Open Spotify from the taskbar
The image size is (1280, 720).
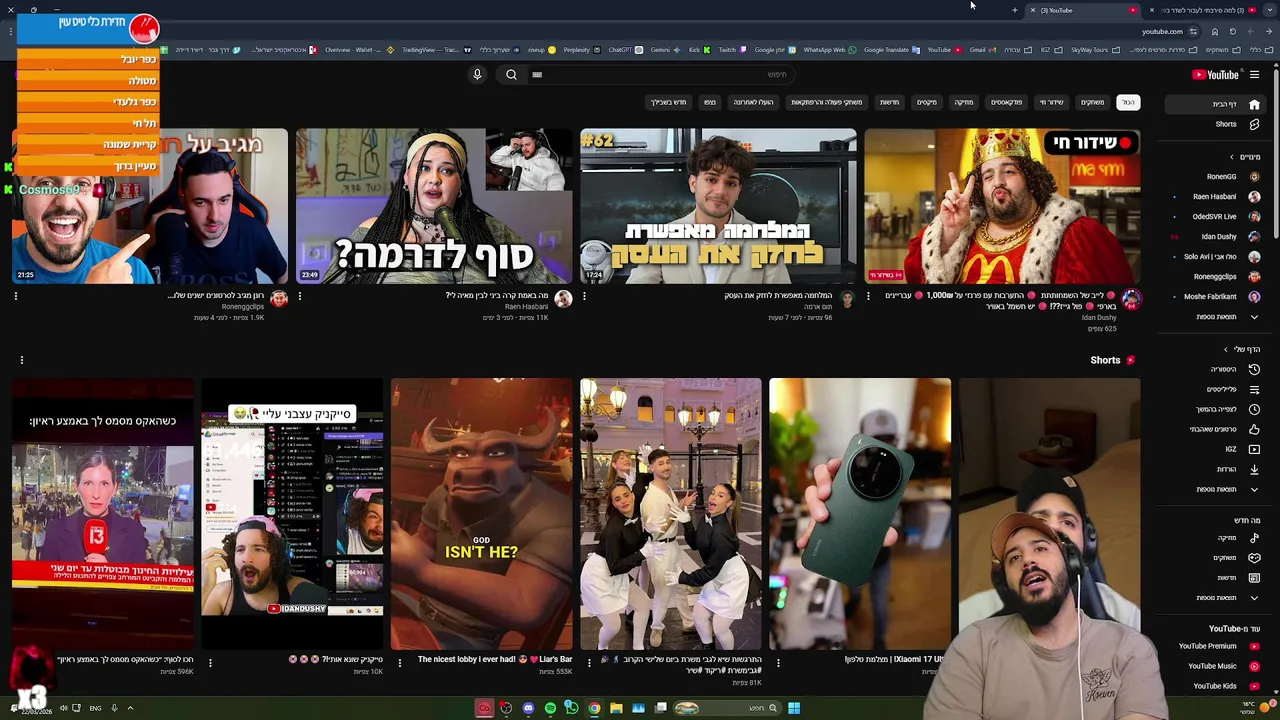550,708
